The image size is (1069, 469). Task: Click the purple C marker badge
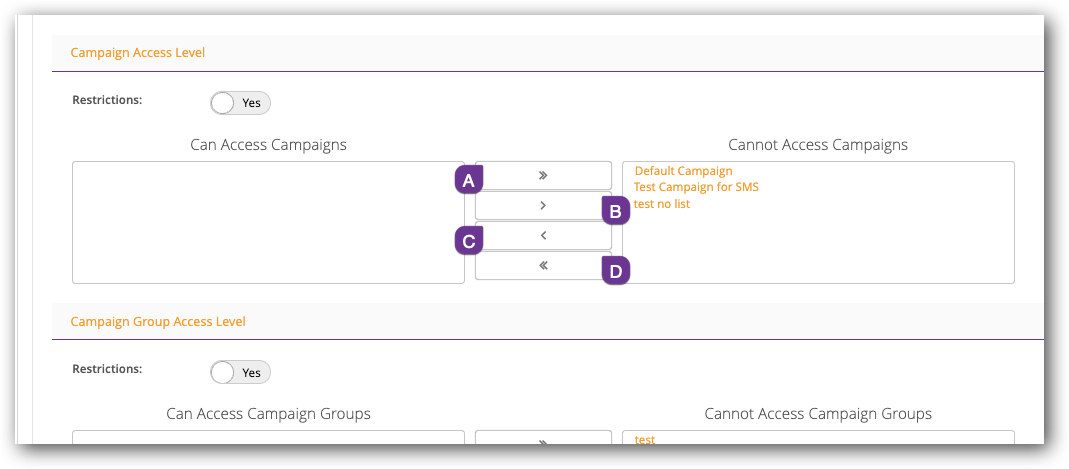point(468,240)
